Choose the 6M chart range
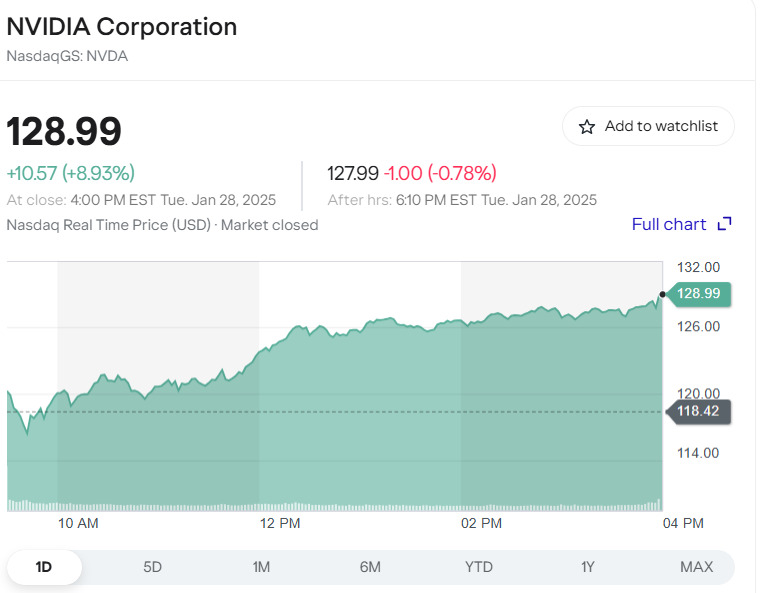Screen dimensions: 783x593 tap(370, 567)
